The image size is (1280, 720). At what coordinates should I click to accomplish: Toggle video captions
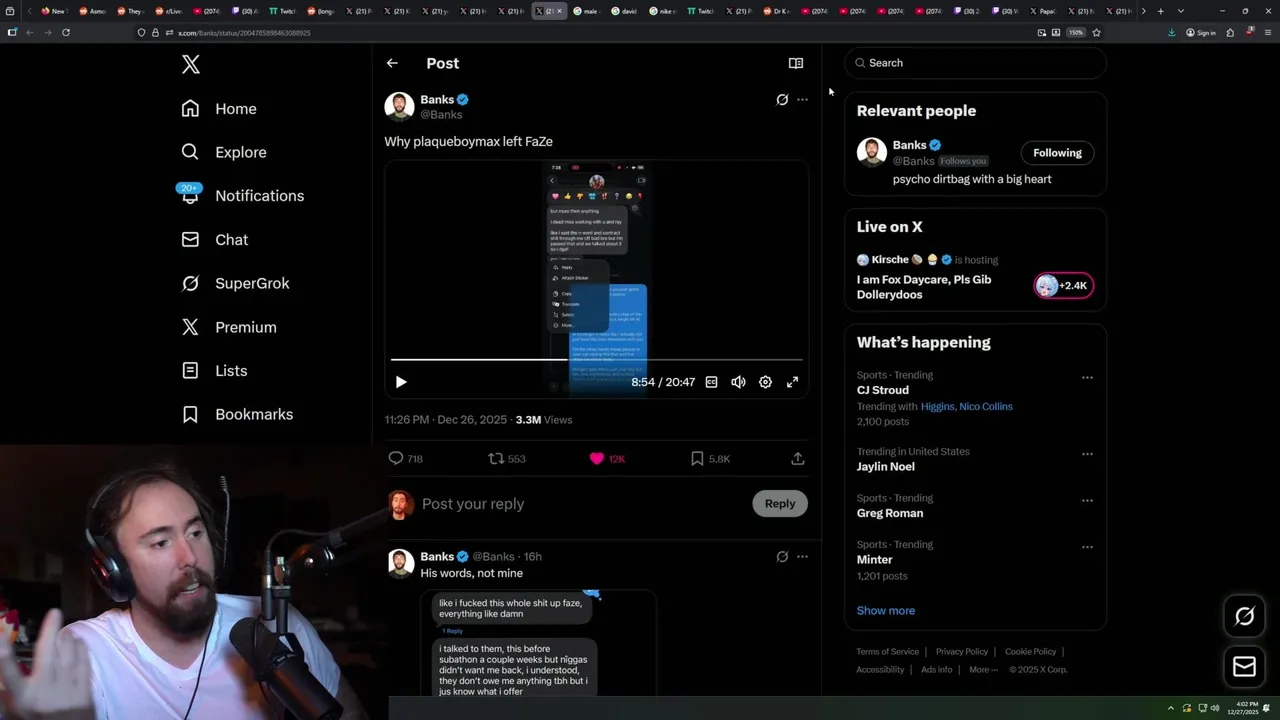(711, 382)
